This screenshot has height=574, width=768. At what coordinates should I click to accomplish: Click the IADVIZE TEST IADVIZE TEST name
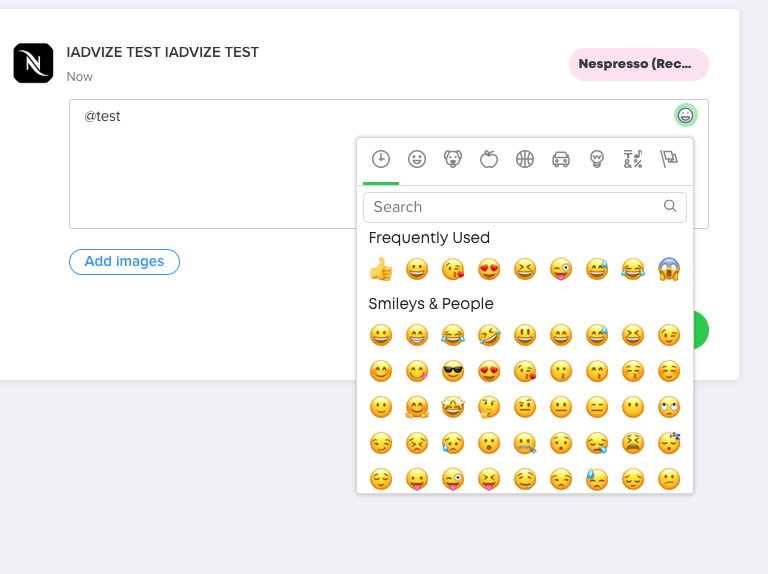pyautogui.click(x=163, y=52)
